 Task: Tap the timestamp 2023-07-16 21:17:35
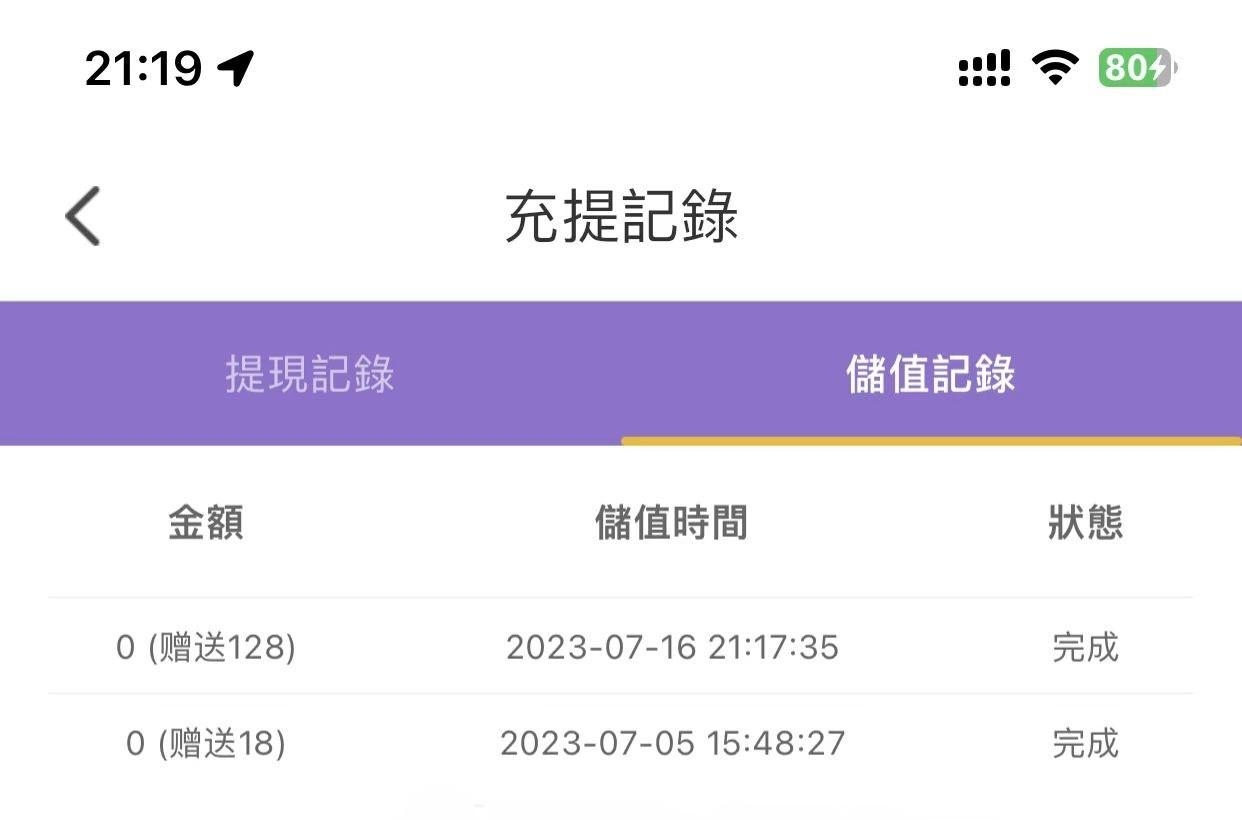point(672,648)
